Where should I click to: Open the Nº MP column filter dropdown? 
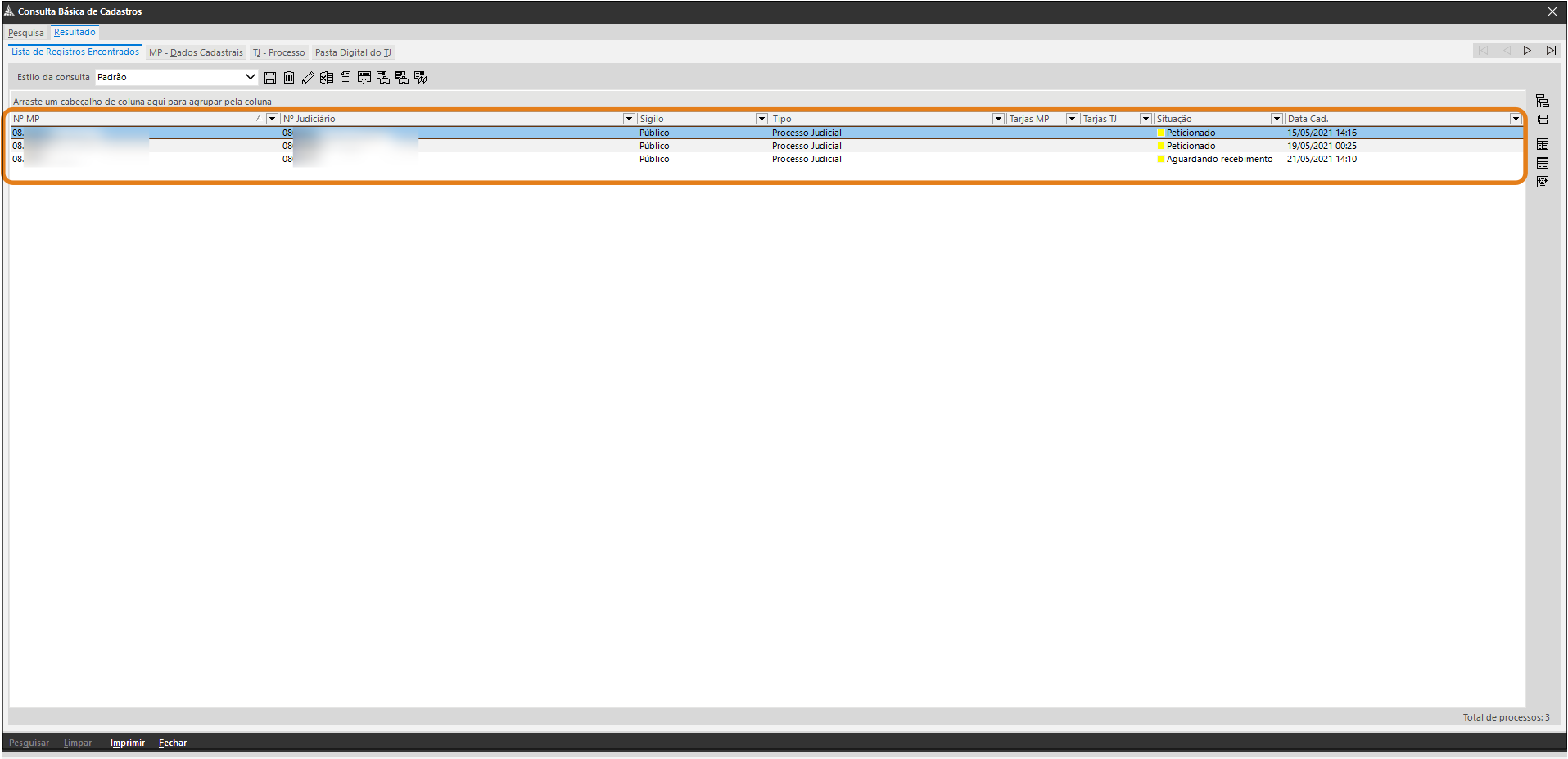click(272, 119)
